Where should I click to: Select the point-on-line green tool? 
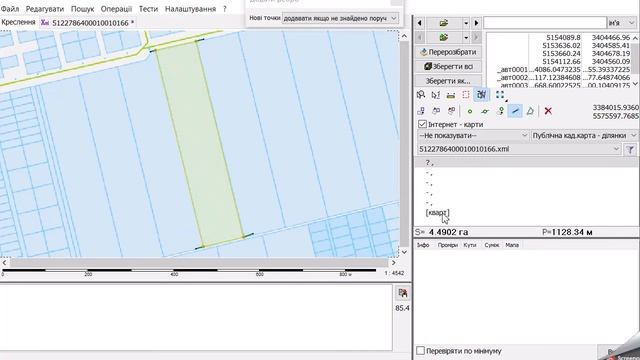pos(485,111)
